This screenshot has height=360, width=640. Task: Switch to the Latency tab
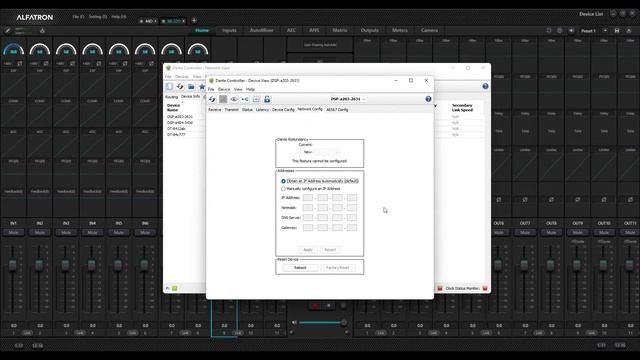click(262, 110)
